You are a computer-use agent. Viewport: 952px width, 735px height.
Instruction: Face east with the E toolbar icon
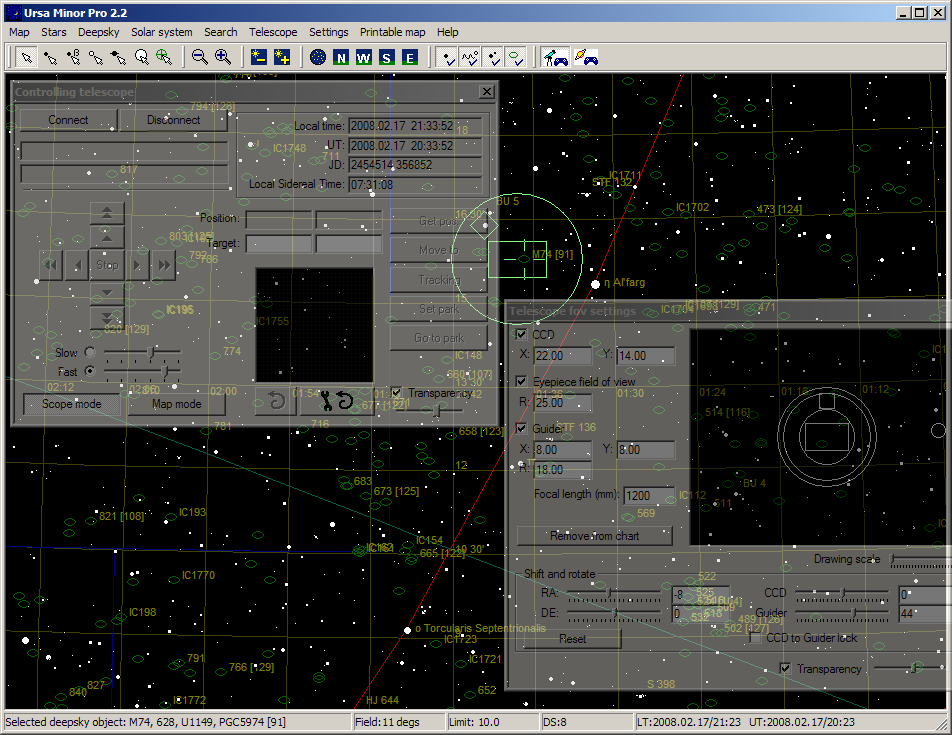click(409, 57)
